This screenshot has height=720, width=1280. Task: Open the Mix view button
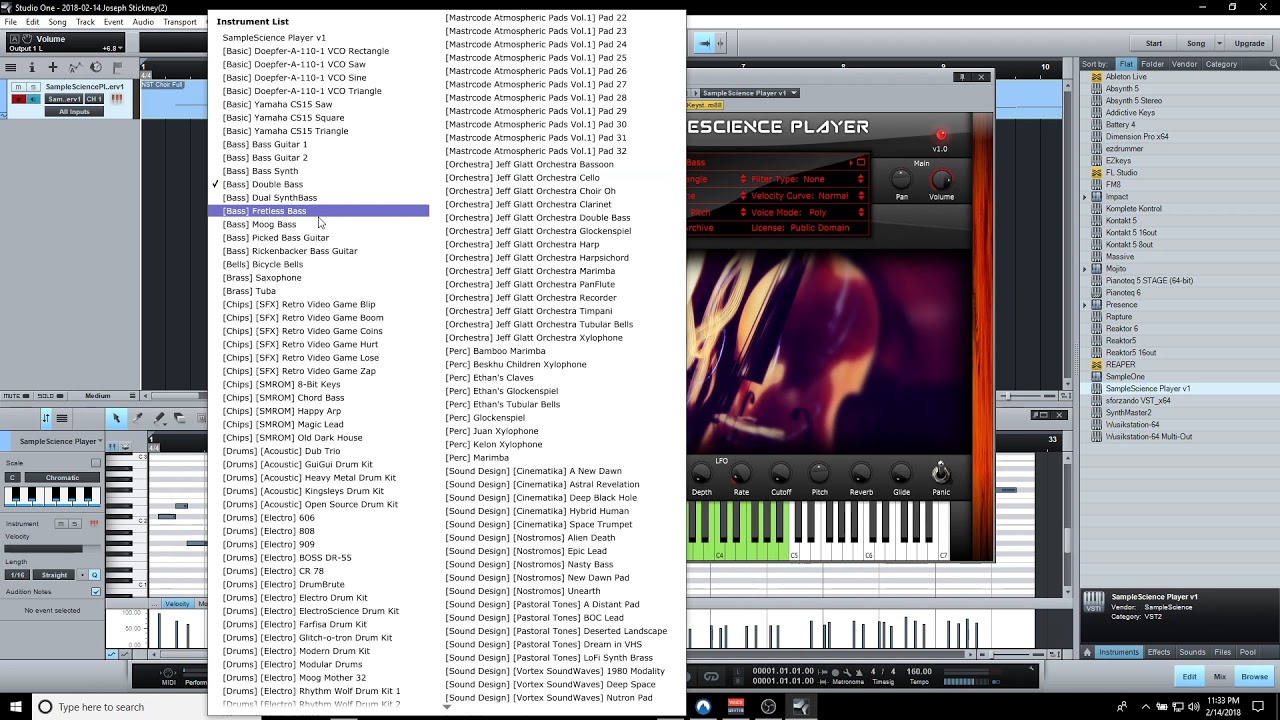(x=1220, y=677)
